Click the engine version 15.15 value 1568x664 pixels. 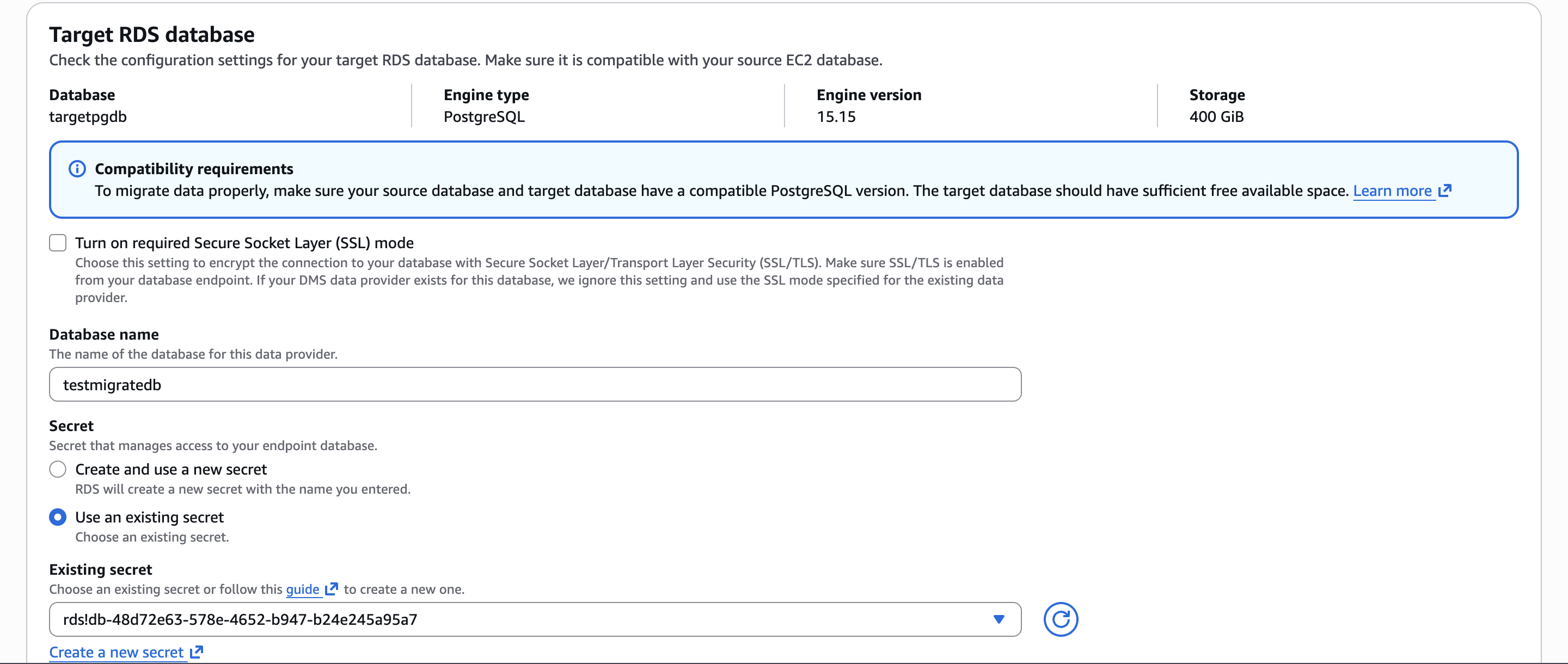pyautogui.click(x=836, y=117)
